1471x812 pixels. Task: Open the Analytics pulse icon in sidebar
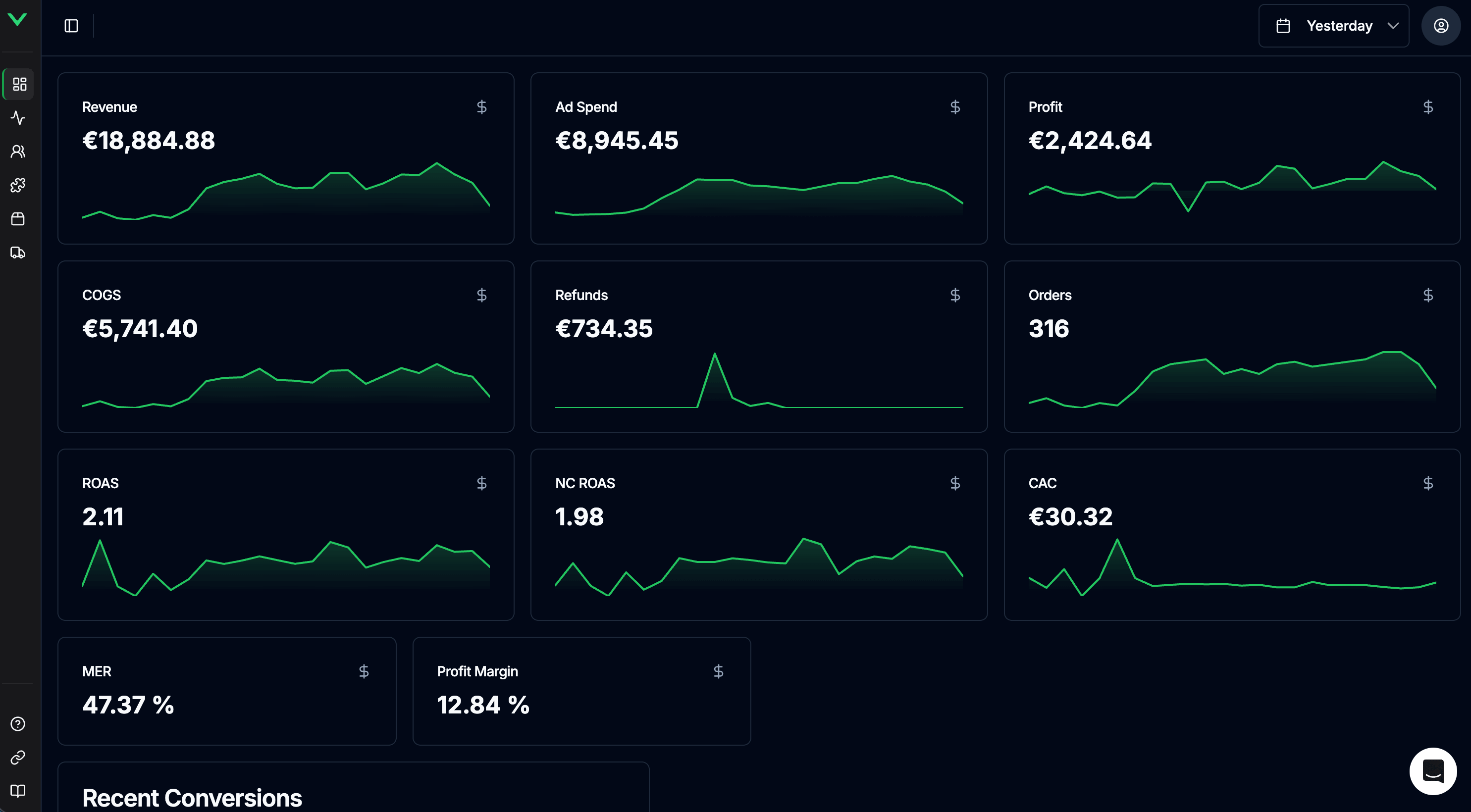point(18,118)
